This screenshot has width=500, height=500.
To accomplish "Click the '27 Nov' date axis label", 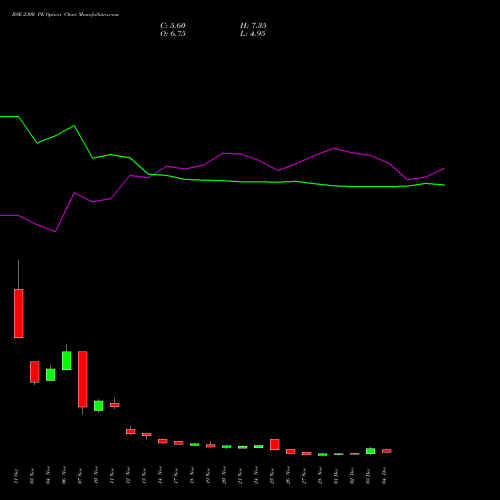I will (x=304, y=476).
